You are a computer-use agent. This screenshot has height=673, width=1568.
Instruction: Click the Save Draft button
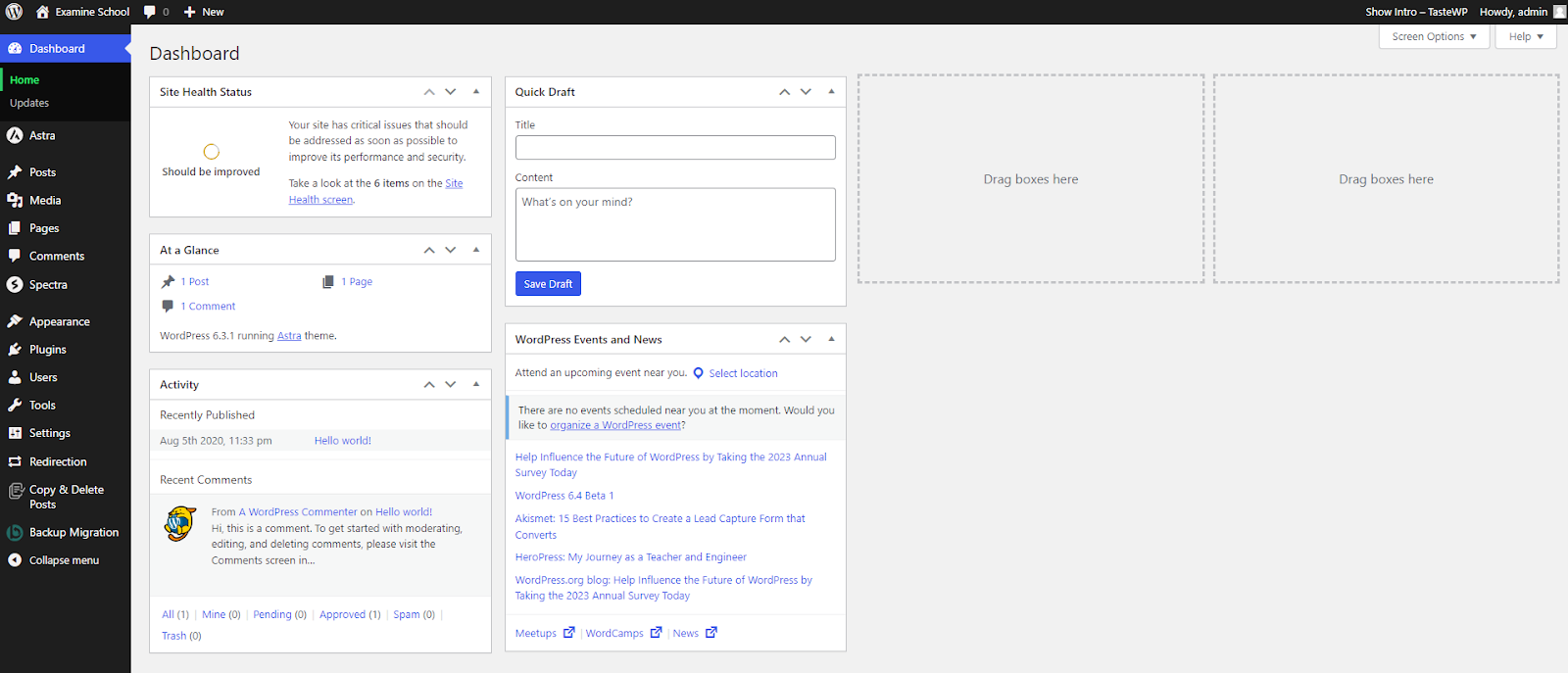(548, 284)
